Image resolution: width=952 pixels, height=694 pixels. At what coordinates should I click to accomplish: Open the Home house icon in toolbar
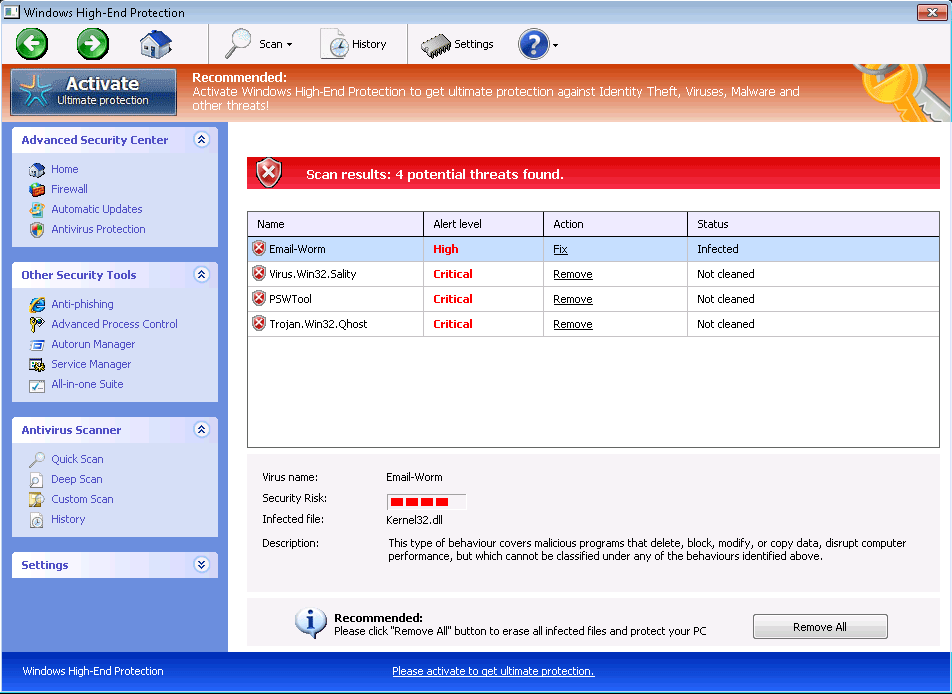tap(156, 44)
